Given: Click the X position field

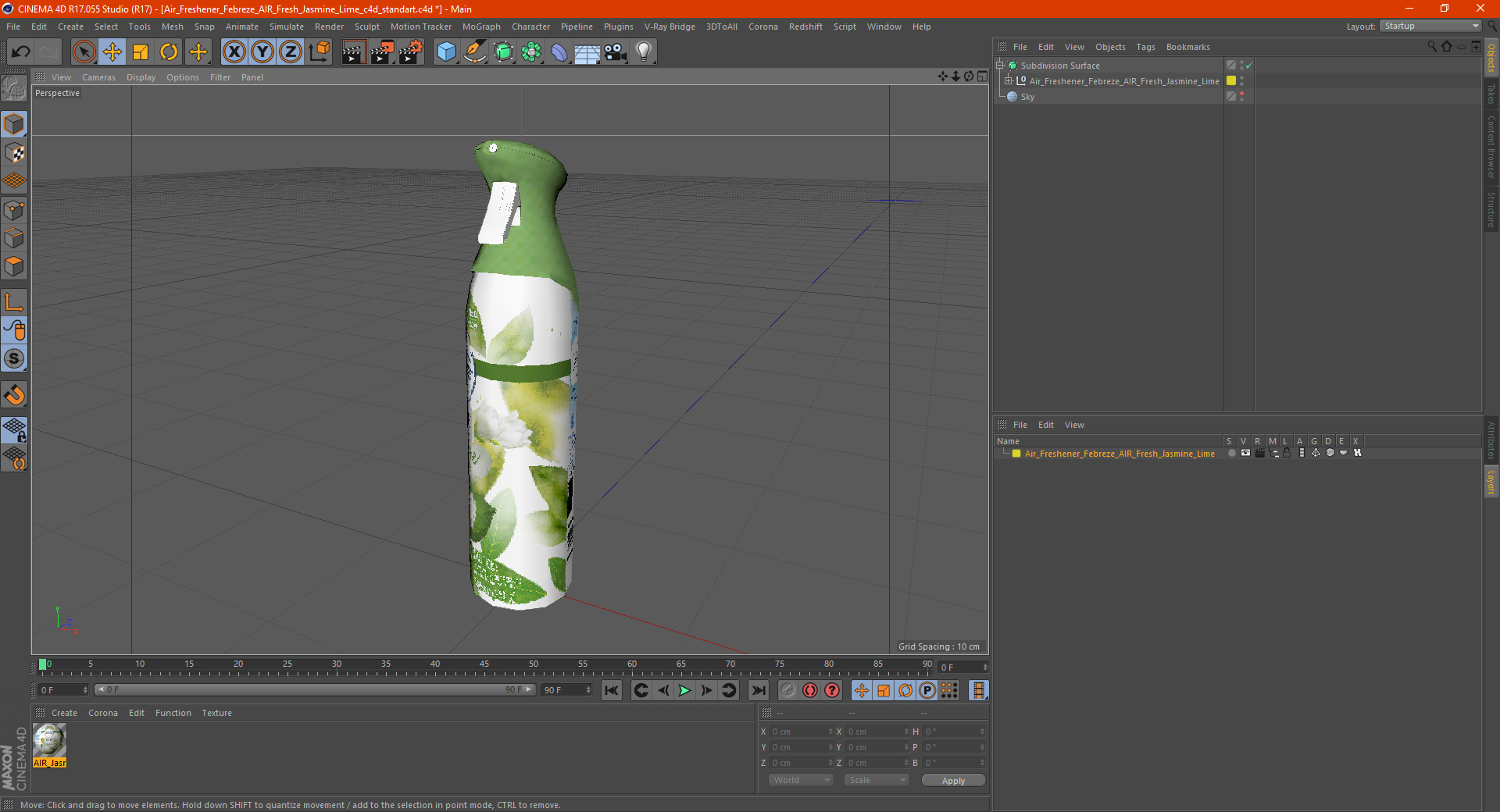Looking at the screenshot, I should [802, 732].
